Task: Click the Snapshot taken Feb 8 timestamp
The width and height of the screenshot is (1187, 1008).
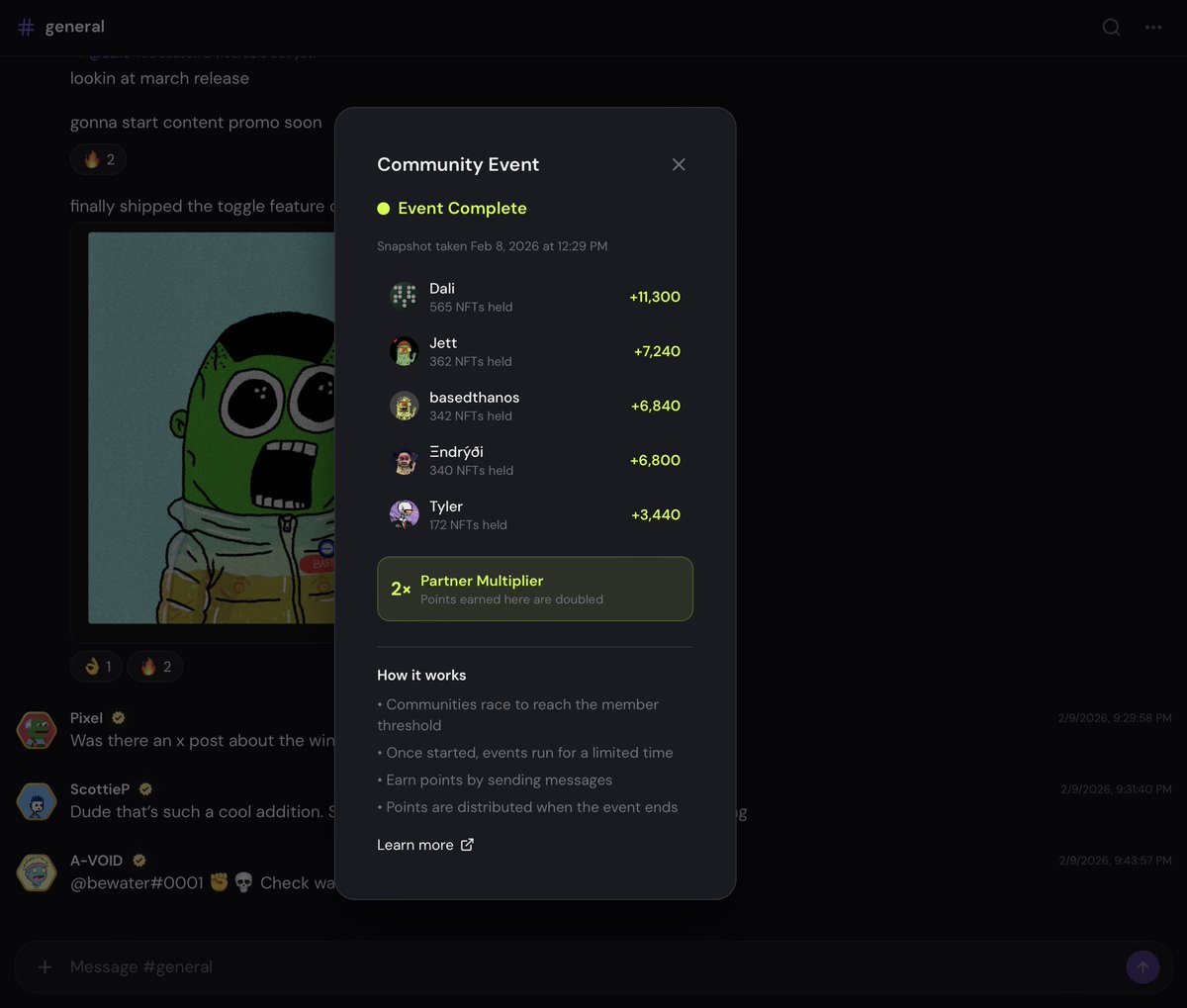Action: (493, 246)
